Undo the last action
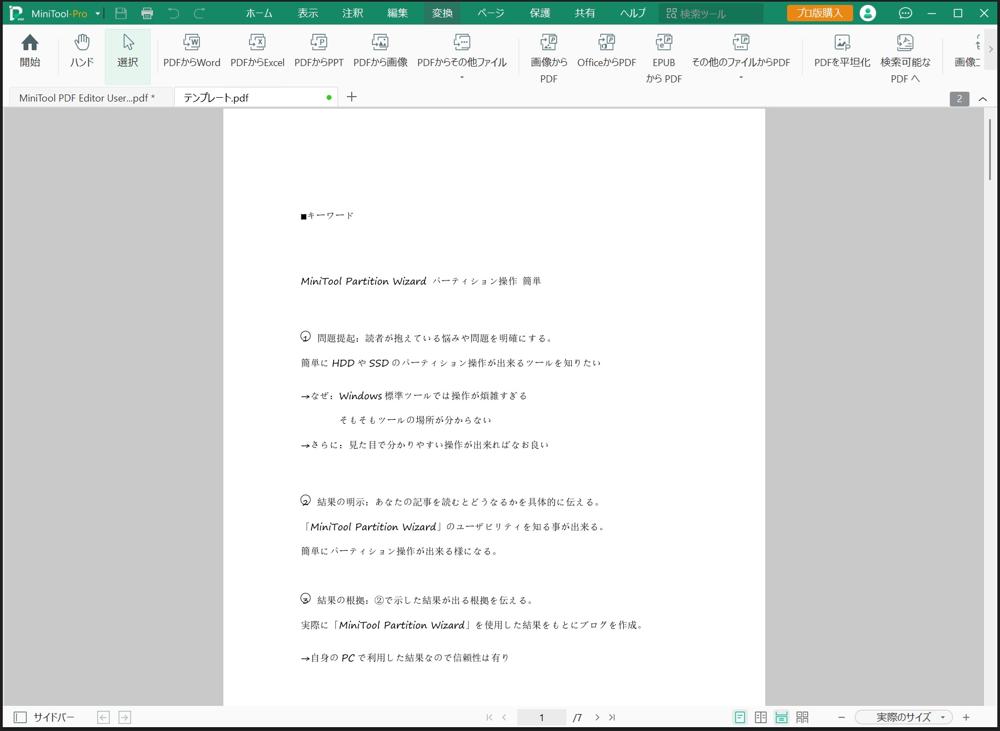This screenshot has width=1000, height=731. (173, 13)
